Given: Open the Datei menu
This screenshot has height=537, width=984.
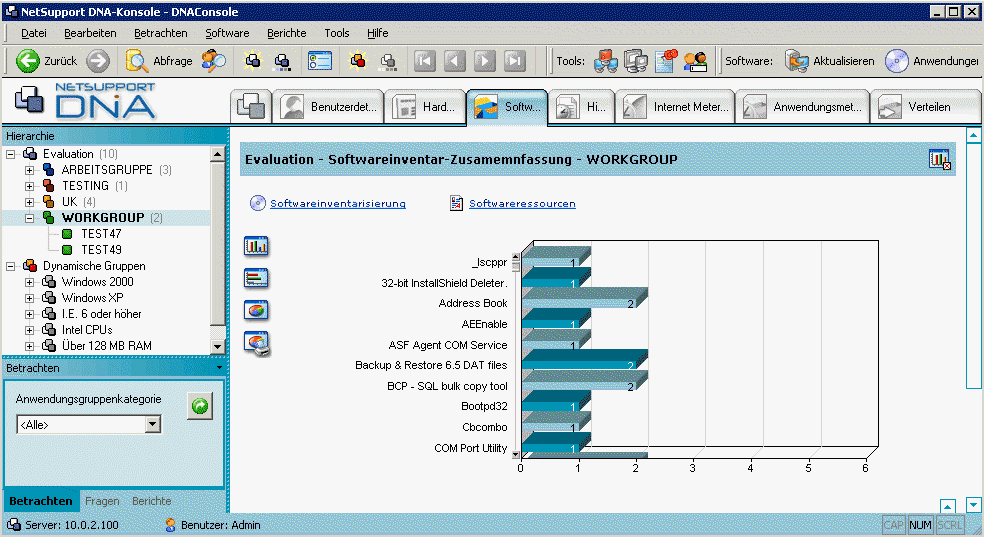Looking at the screenshot, I should (33, 33).
